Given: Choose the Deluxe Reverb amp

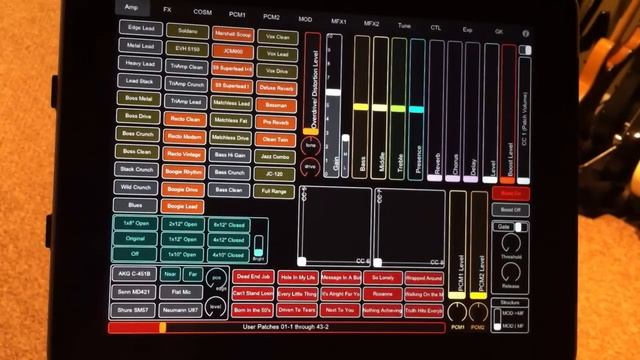Looking at the screenshot, I should click(x=276, y=88).
